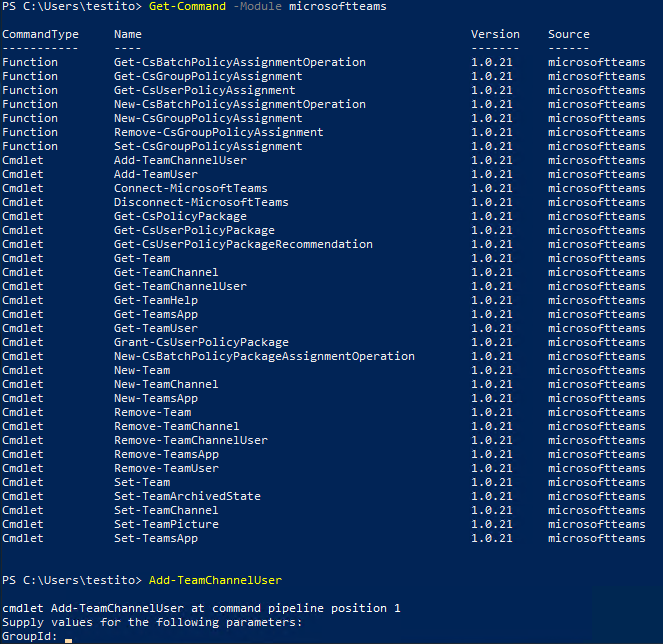Click 'Function' type in Get-CsUserPolicyAssignment row
This screenshot has width=663, height=644.
pos(30,90)
